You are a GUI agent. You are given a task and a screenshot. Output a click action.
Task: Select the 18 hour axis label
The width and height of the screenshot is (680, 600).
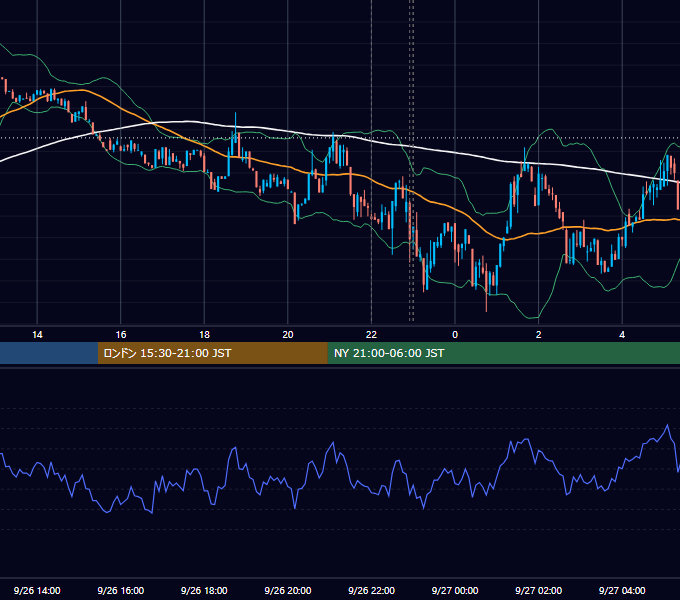[204, 335]
